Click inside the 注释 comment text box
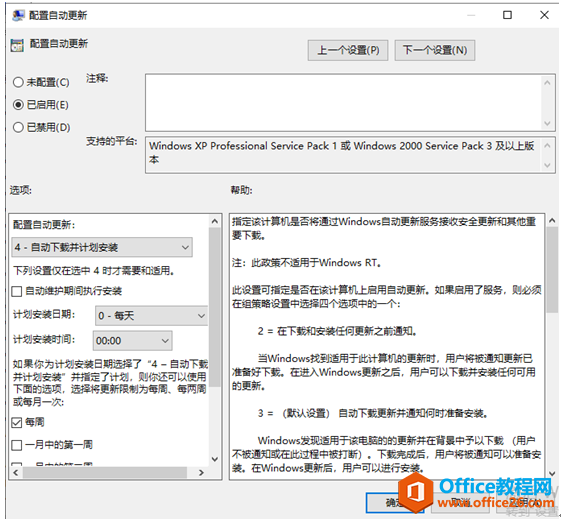This screenshot has width=561, height=520. click(x=343, y=103)
